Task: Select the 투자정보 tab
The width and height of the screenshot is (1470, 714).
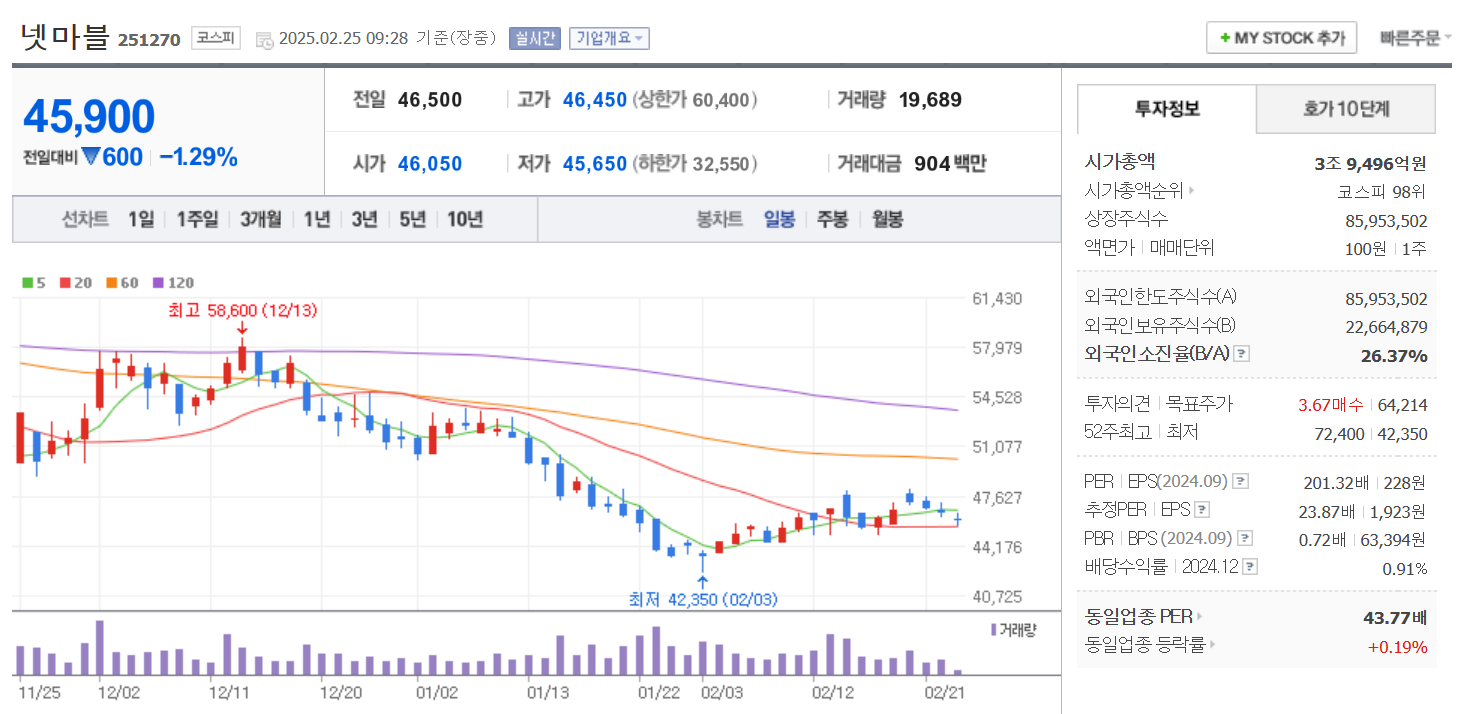Action: pyautogui.click(x=1166, y=109)
